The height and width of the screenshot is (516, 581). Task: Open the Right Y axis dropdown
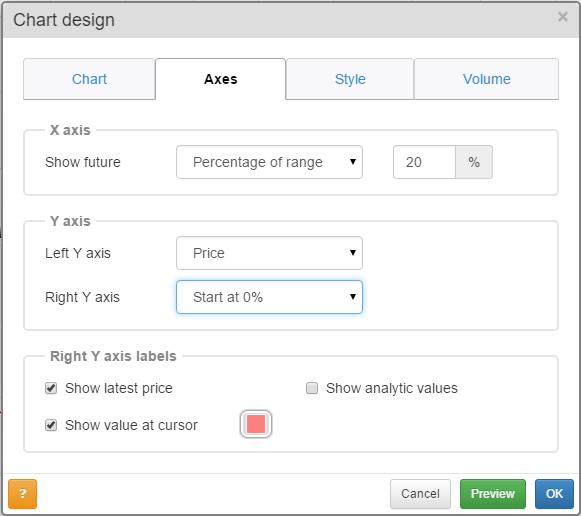coord(269,297)
